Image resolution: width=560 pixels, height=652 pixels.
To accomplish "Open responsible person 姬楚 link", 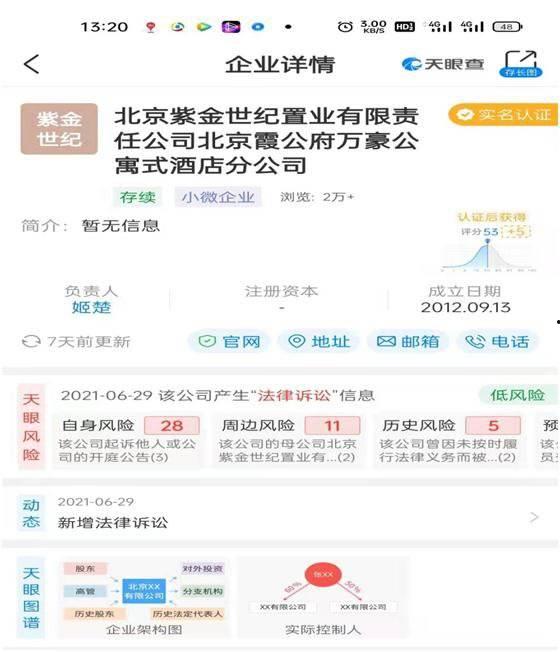I will tap(91, 307).
